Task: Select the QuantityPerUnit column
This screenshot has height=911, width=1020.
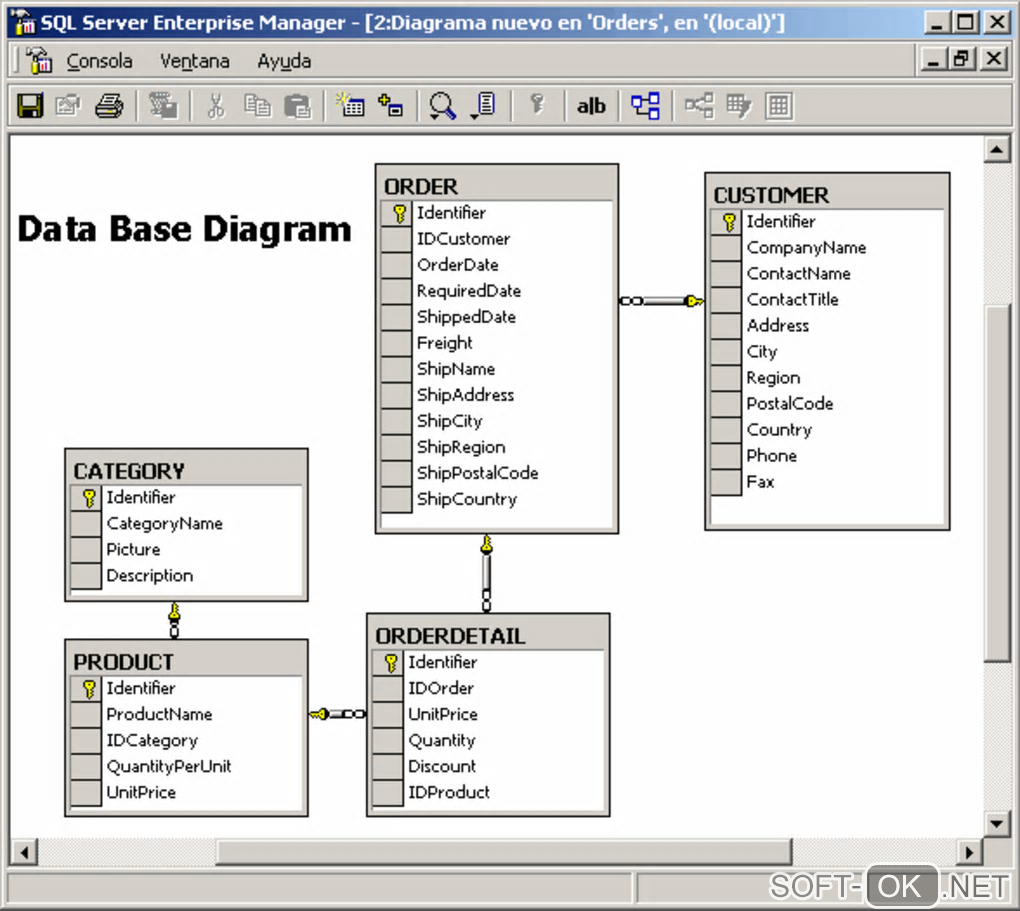Action: point(168,767)
